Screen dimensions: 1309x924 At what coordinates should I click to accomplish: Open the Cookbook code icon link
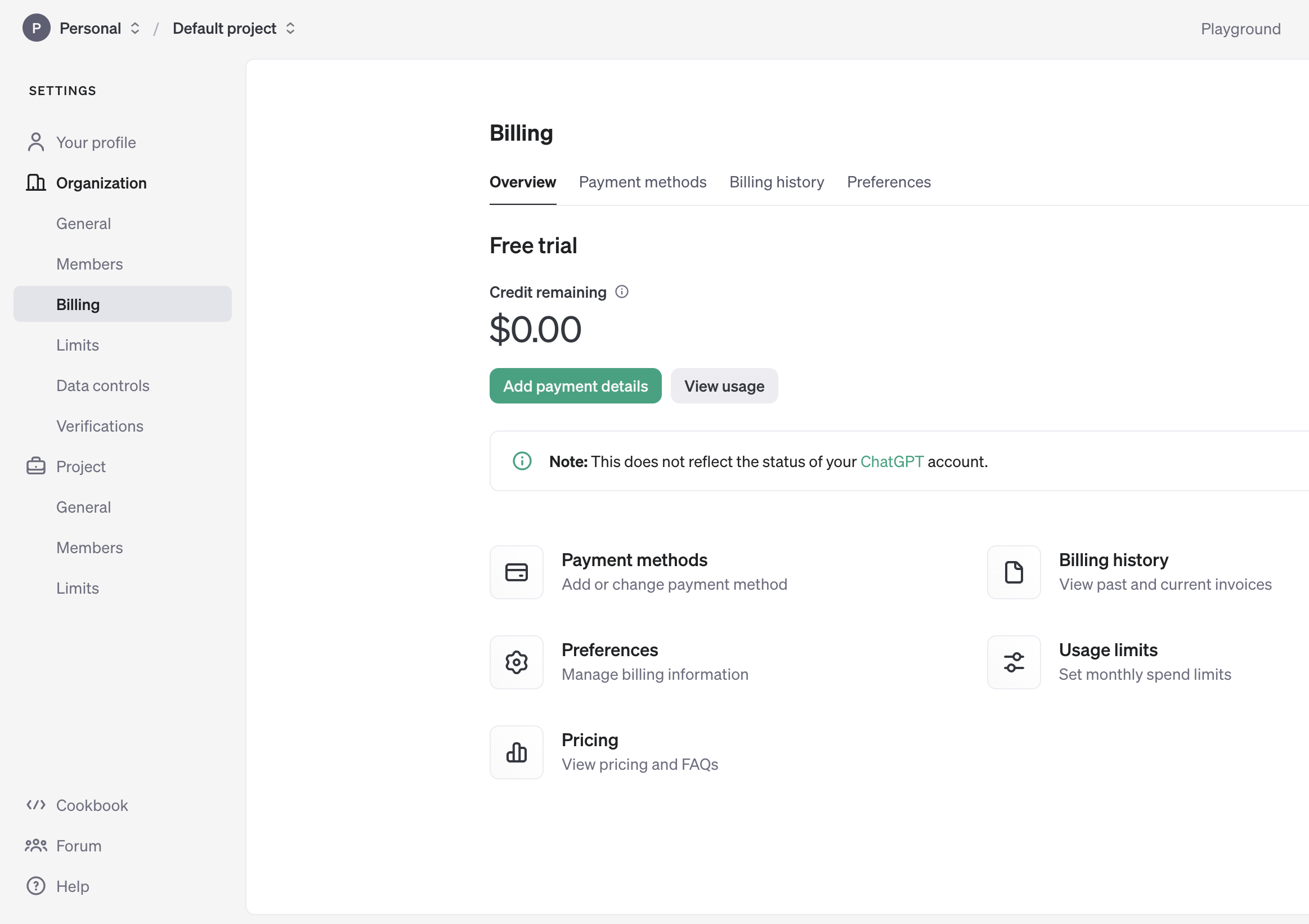point(36,805)
